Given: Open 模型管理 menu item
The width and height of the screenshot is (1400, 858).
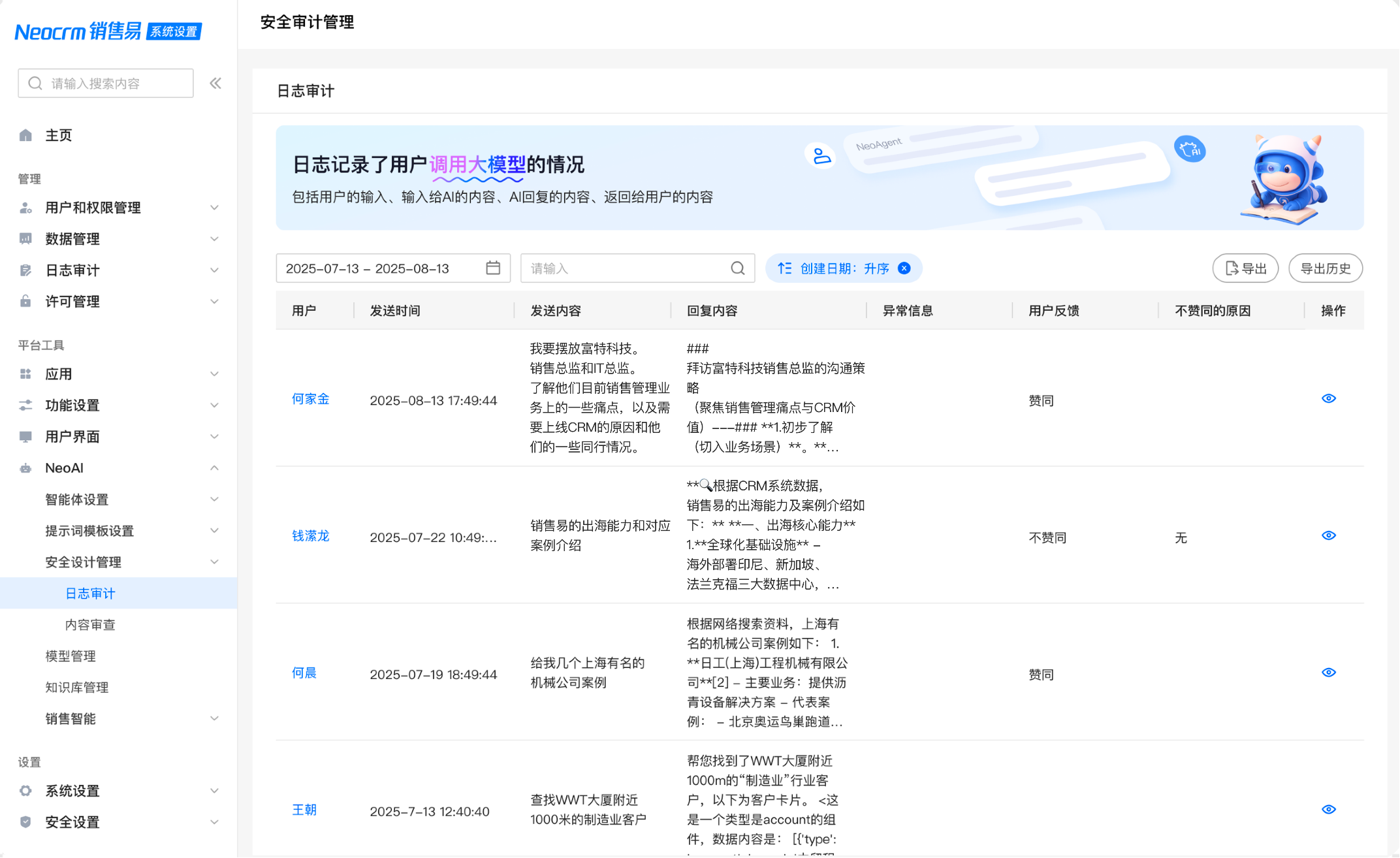Looking at the screenshot, I should (71, 656).
